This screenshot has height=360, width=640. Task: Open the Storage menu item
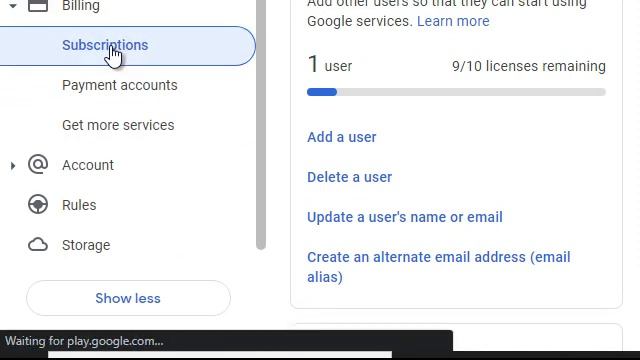(x=86, y=245)
